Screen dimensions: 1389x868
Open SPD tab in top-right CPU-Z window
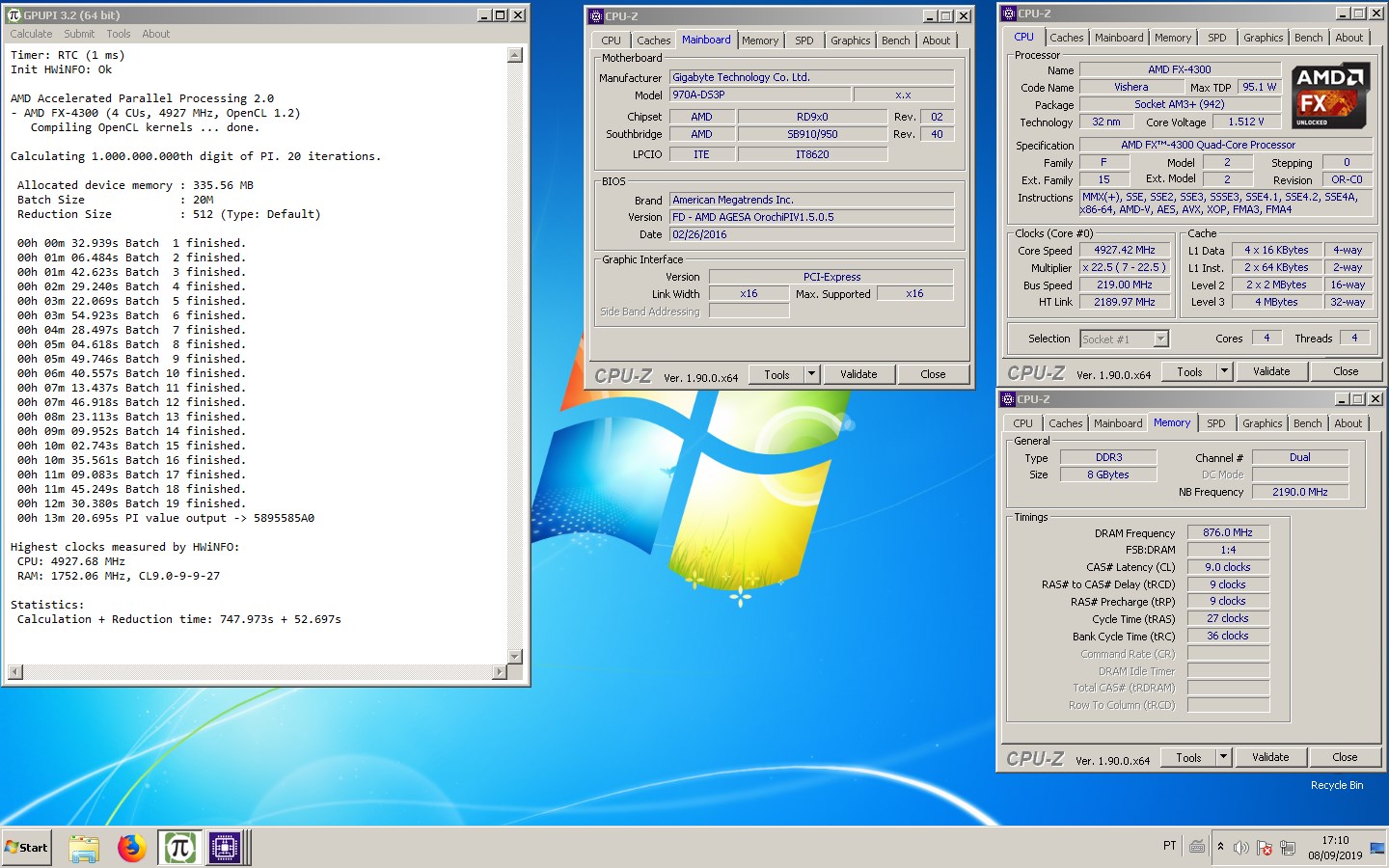[1217, 38]
